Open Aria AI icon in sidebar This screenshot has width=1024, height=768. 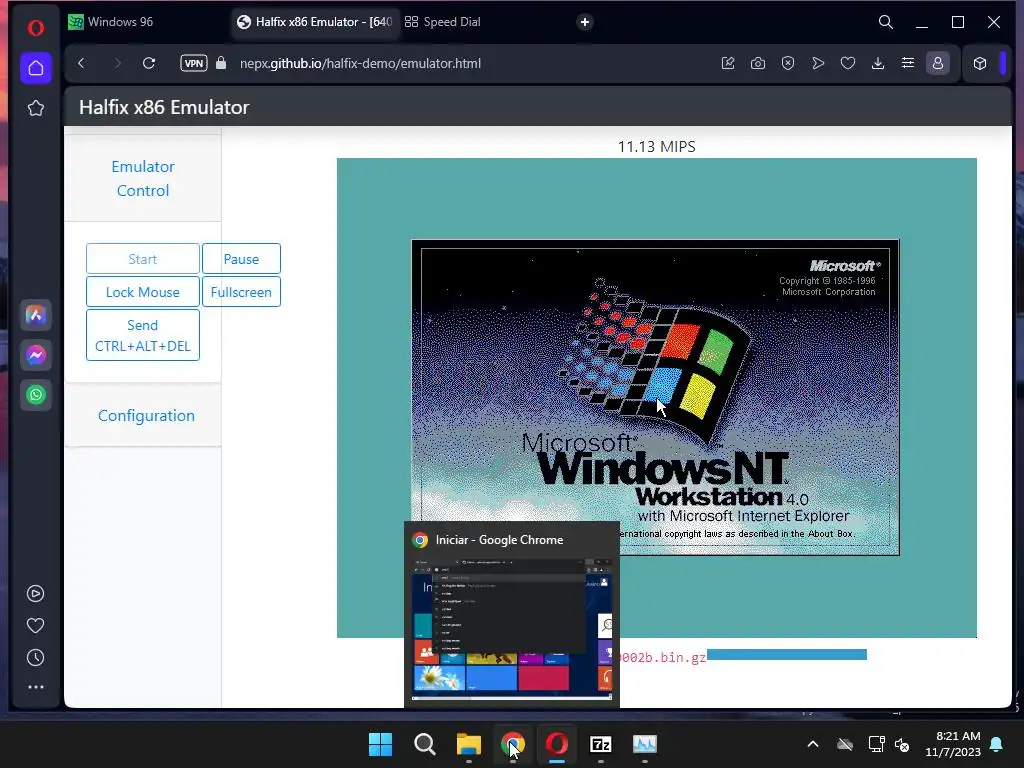click(x=36, y=315)
